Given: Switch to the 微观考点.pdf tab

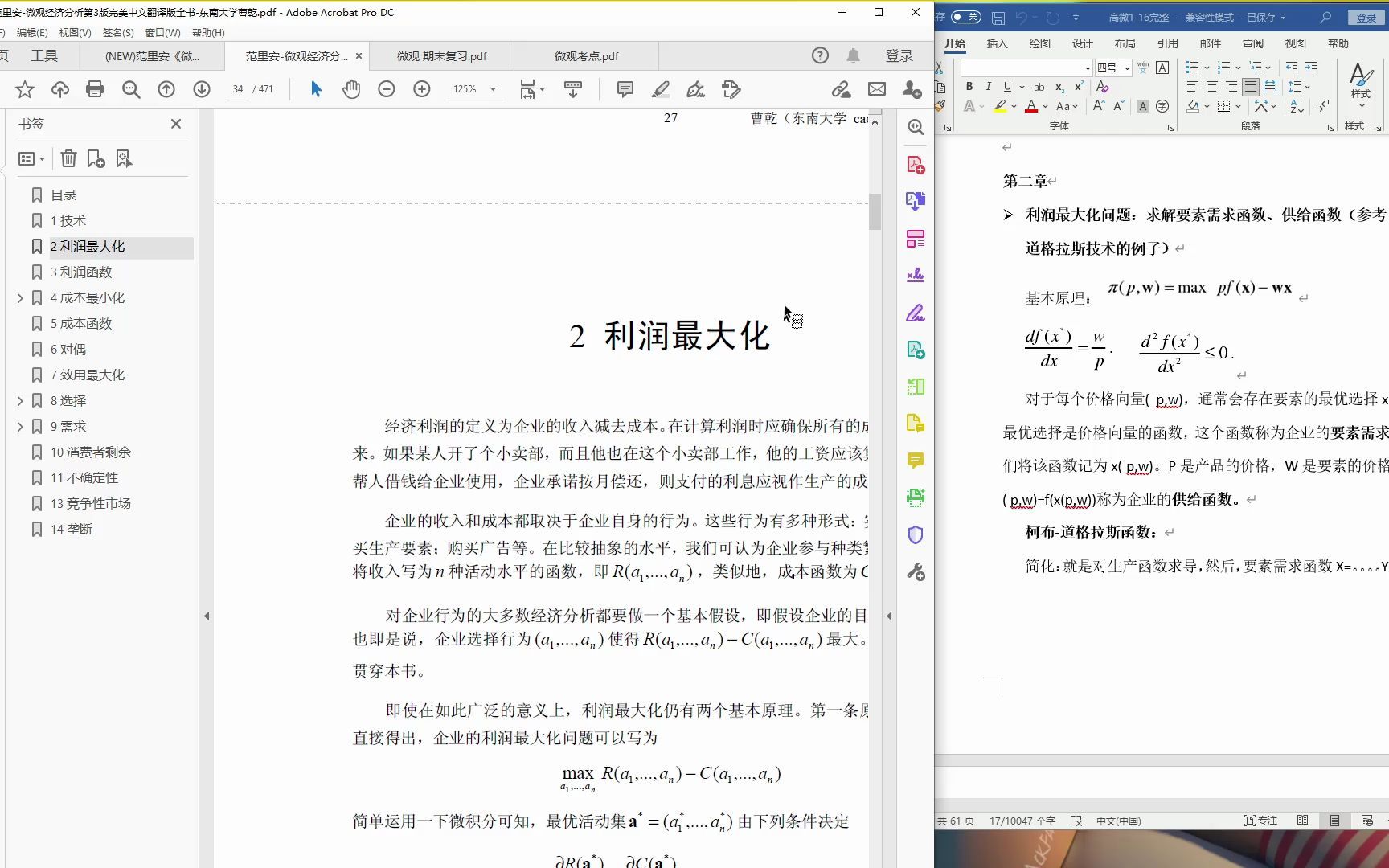Looking at the screenshot, I should [586, 56].
